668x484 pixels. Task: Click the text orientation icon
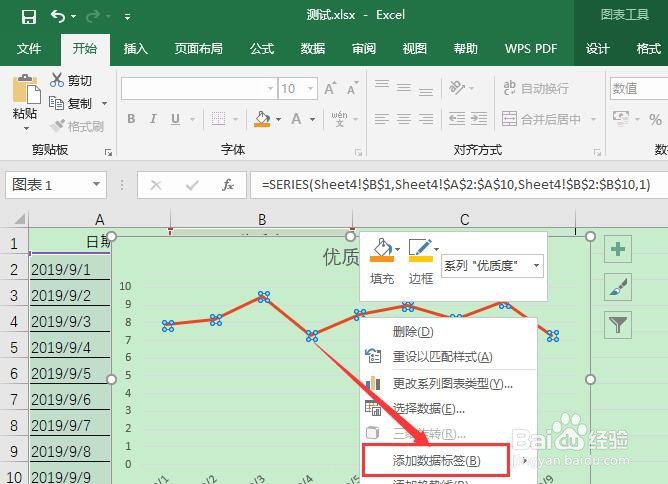tap(457, 88)
